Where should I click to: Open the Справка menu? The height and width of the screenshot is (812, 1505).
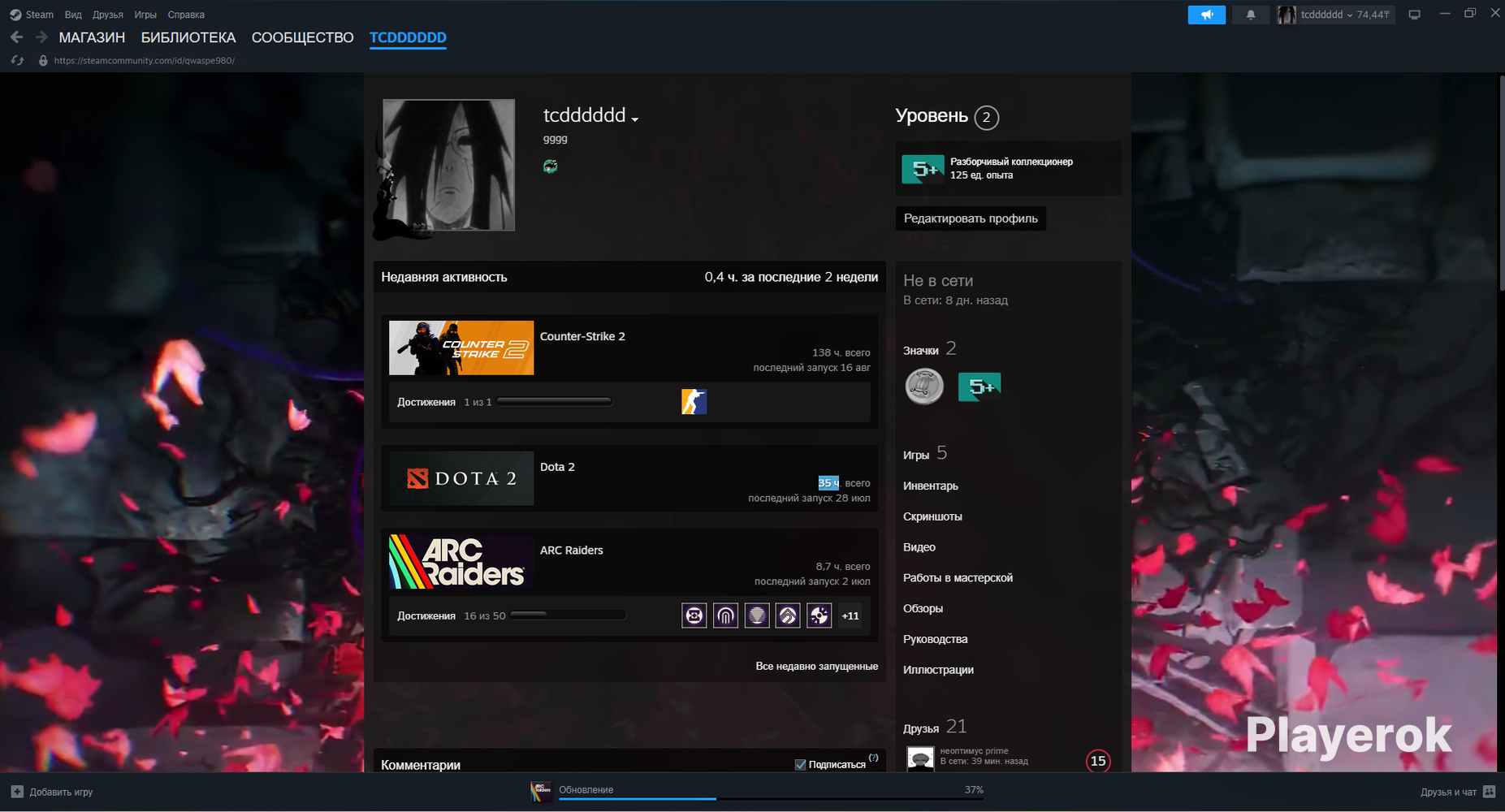pos(186,15)
